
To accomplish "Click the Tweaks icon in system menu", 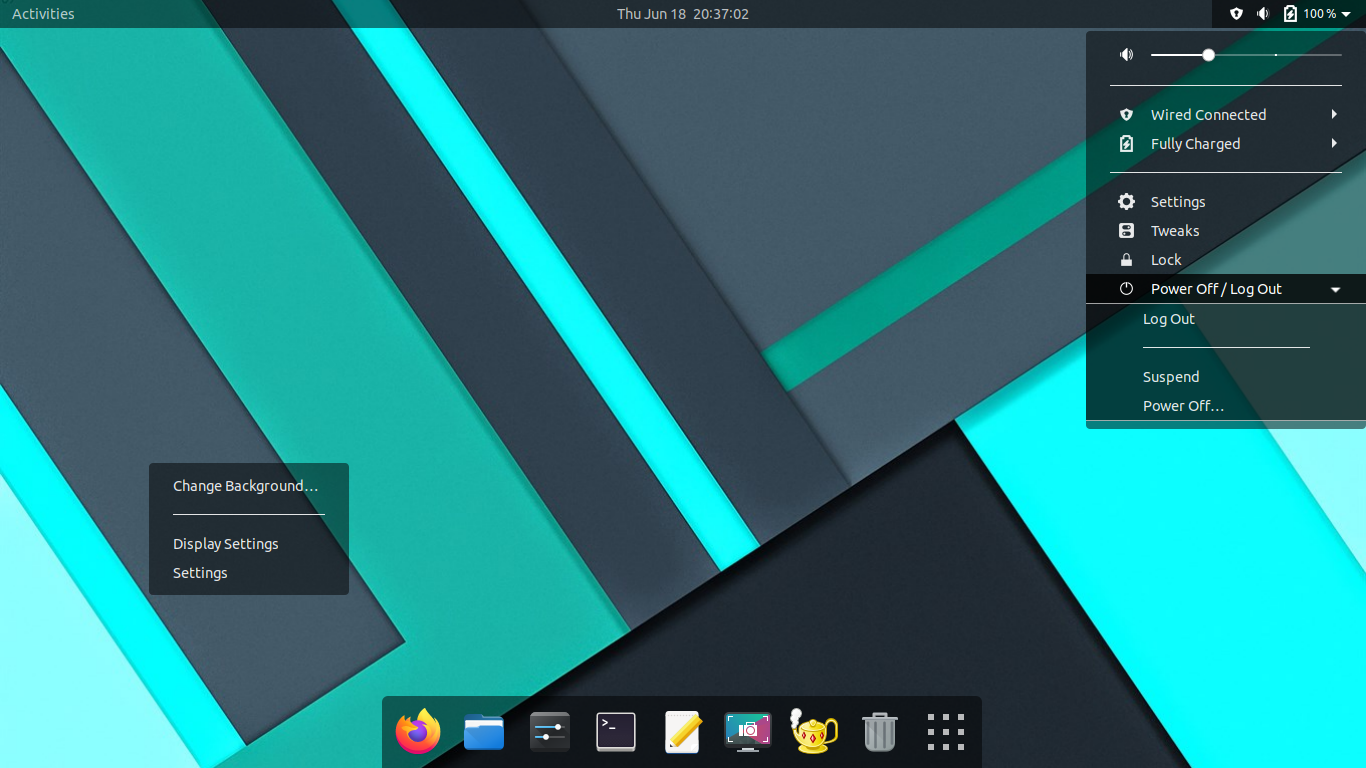I will coord(1127,231).
